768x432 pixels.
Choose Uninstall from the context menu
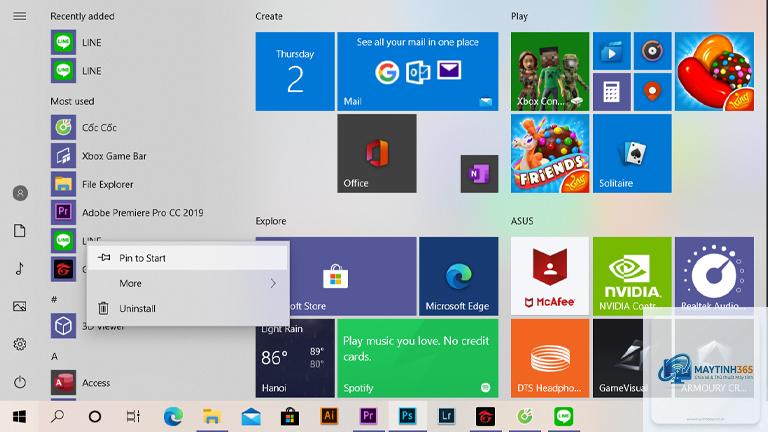click(x=188, y=309)
